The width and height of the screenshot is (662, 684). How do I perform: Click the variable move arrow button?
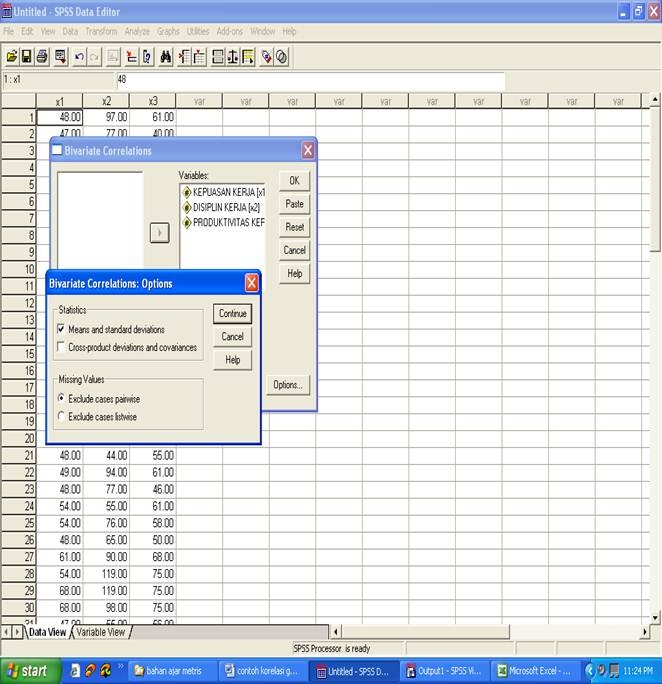(x=159, y=233)
